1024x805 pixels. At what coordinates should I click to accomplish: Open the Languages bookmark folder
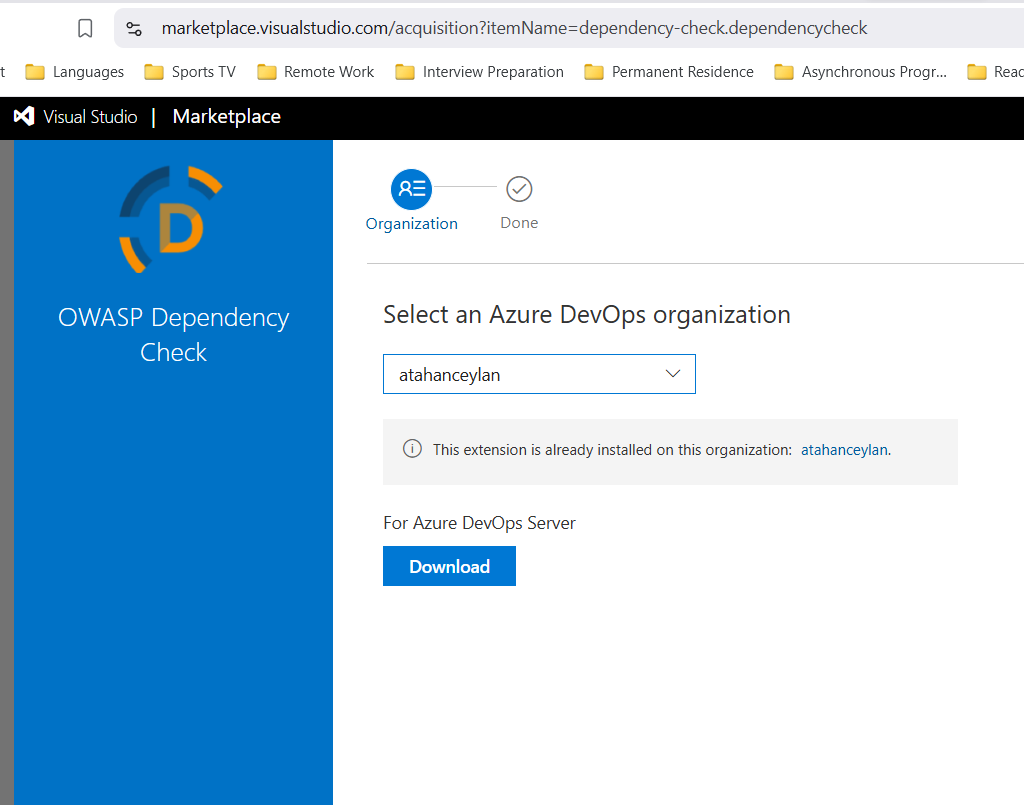point(74,72)
